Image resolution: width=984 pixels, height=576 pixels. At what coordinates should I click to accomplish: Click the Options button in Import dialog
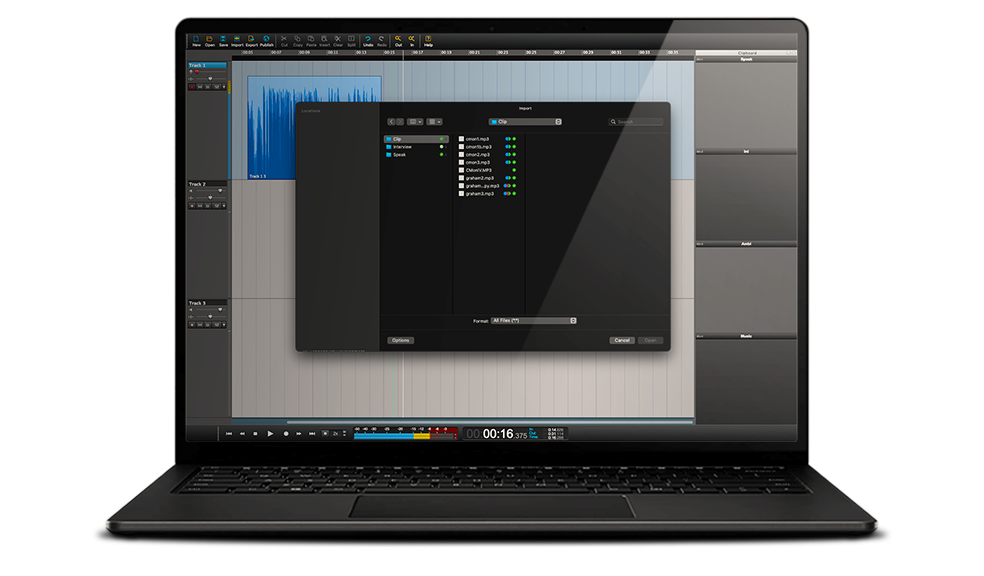[x=400, y=340]
